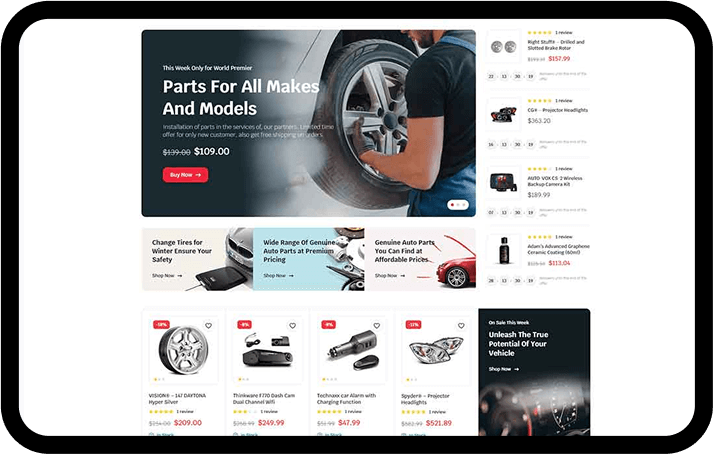The height and width of the screenshot is (454, 713).
Task: Open Technaxx car Alarm with Charging Function title
Action: coord(346,399)
